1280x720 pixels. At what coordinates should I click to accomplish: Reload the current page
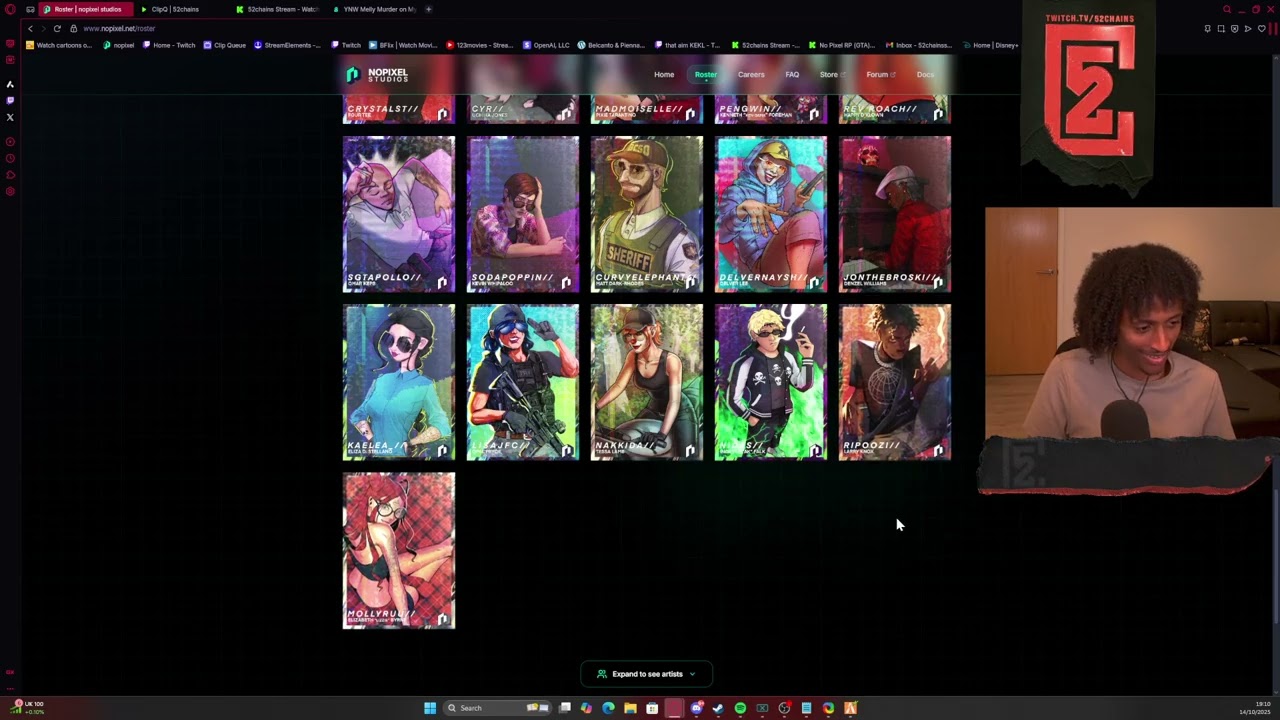click(x=57, y=28)
